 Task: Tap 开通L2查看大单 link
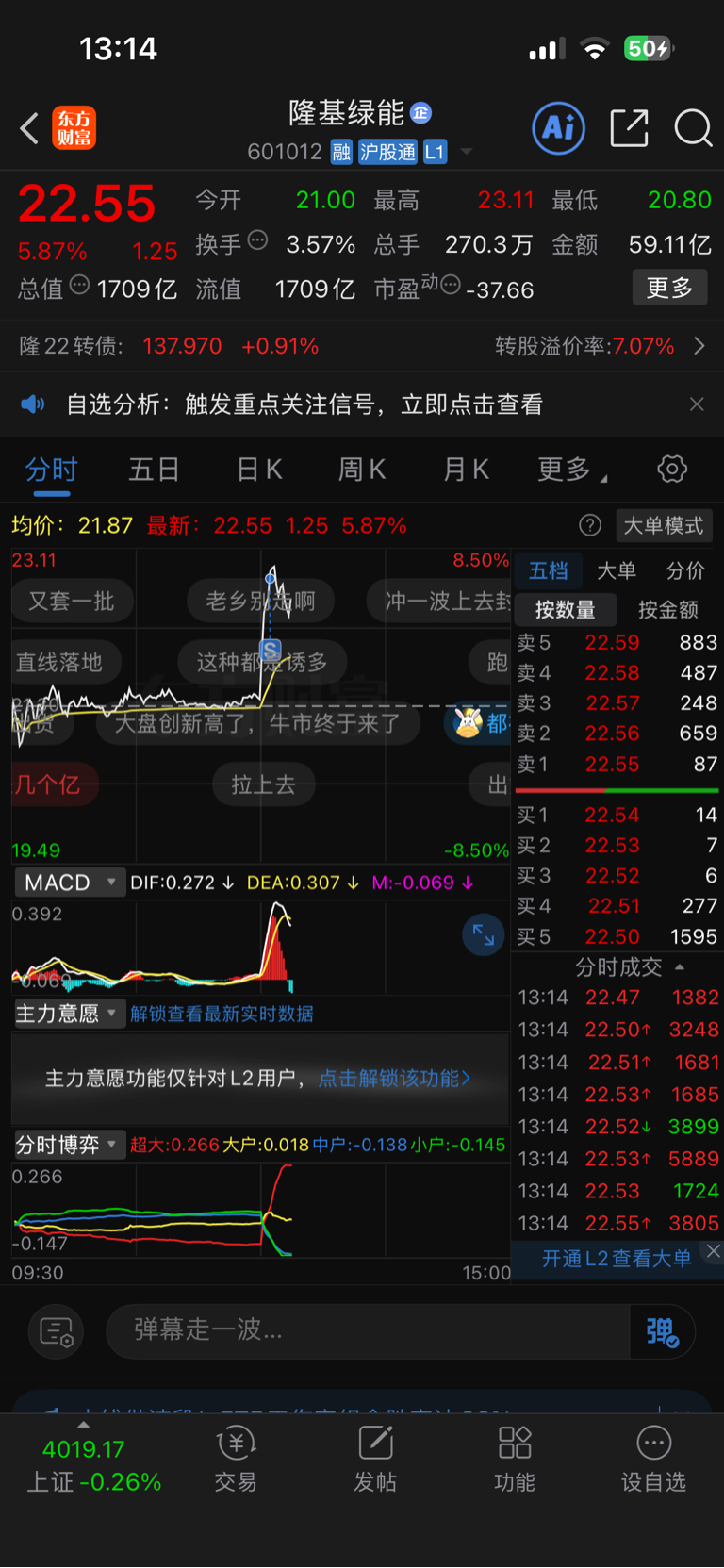617,1259
